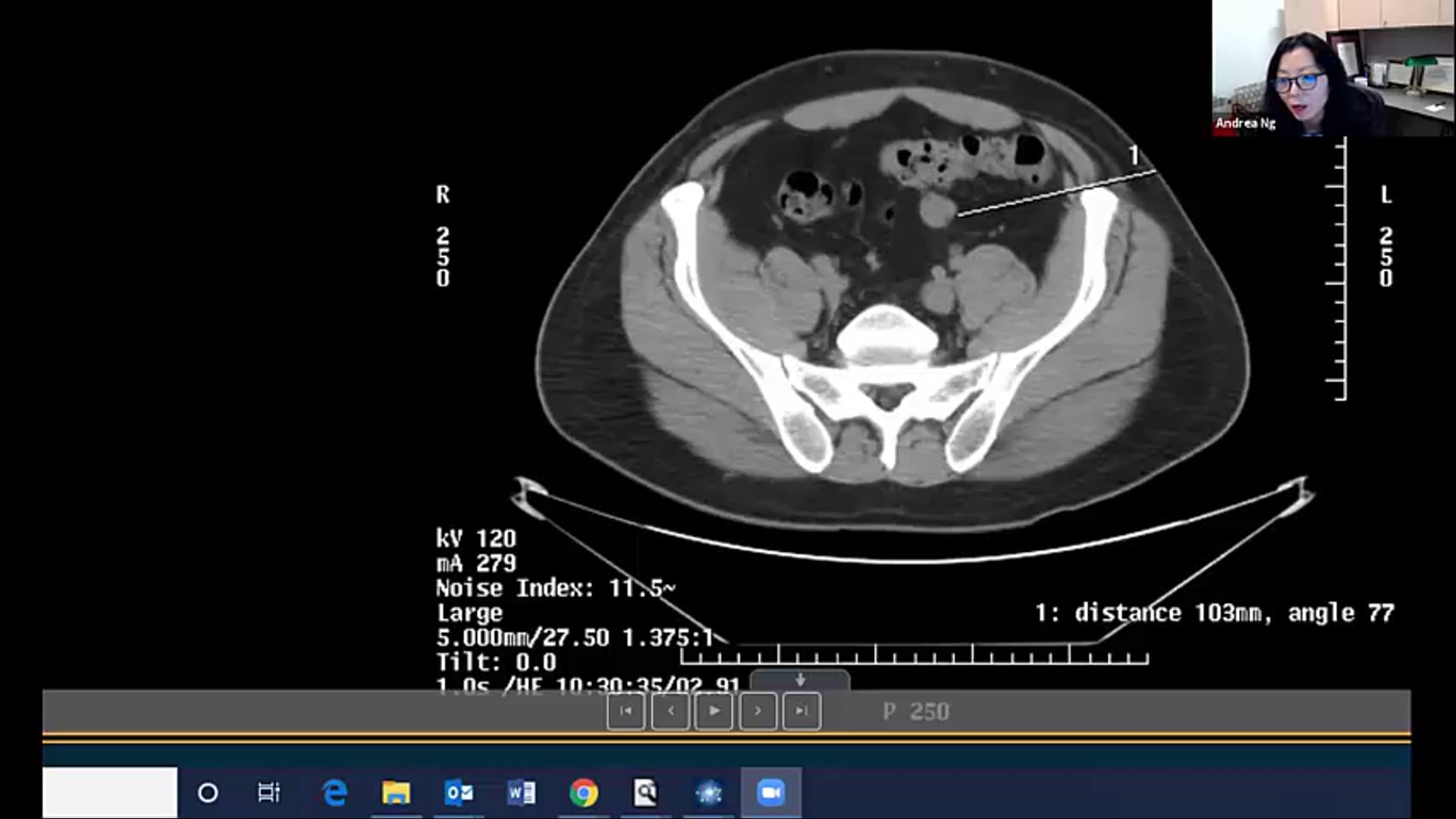1456x819 pixels.
Task: Play the CT slice sequence
Action: coord(714,711)
